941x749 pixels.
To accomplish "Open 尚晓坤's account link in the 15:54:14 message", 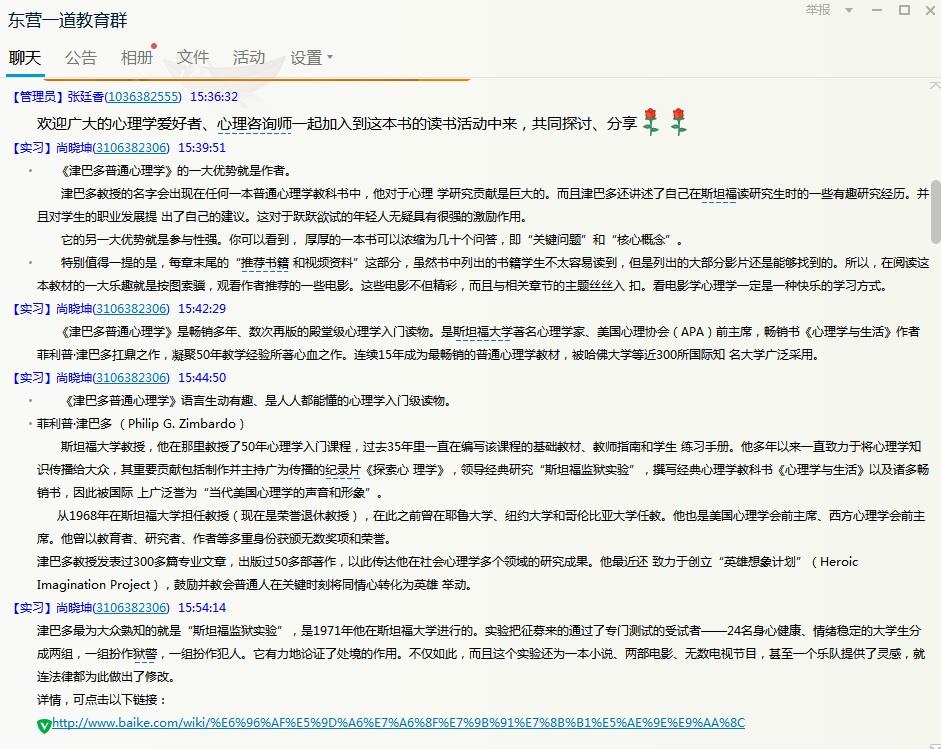I will coord(131,607).
